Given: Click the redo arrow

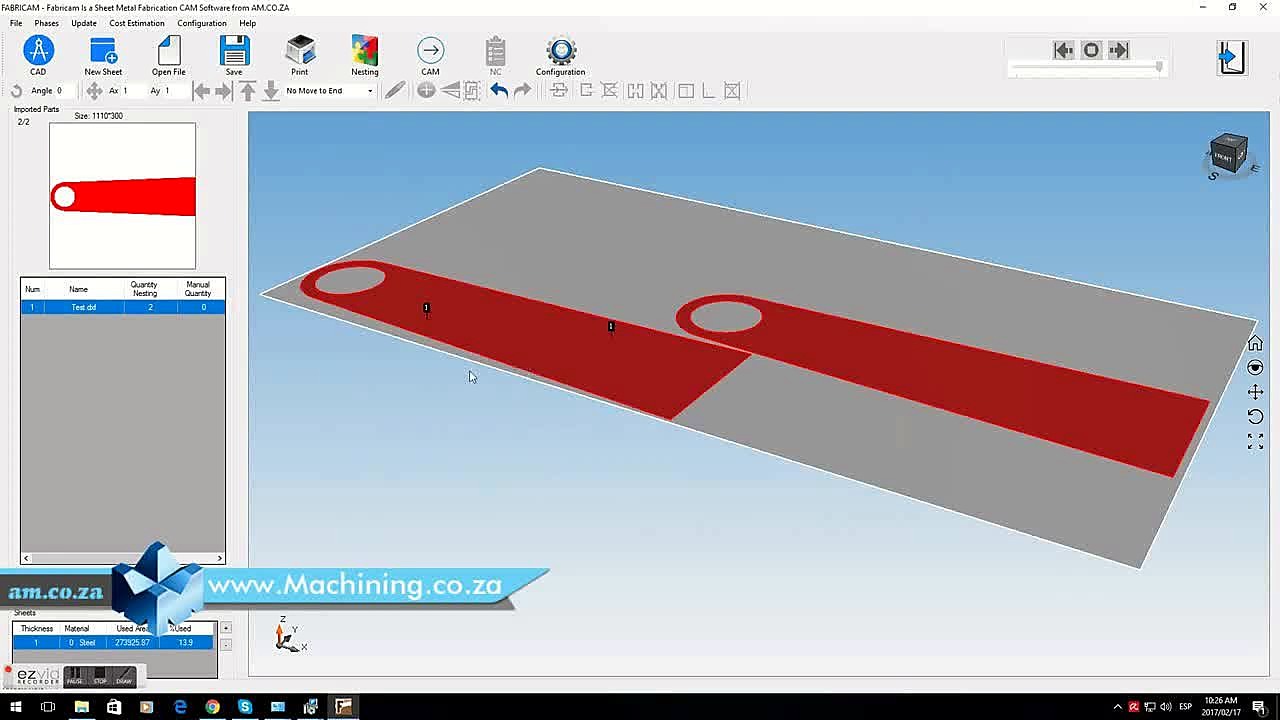Looking at the screenshot, I should 522,91.
